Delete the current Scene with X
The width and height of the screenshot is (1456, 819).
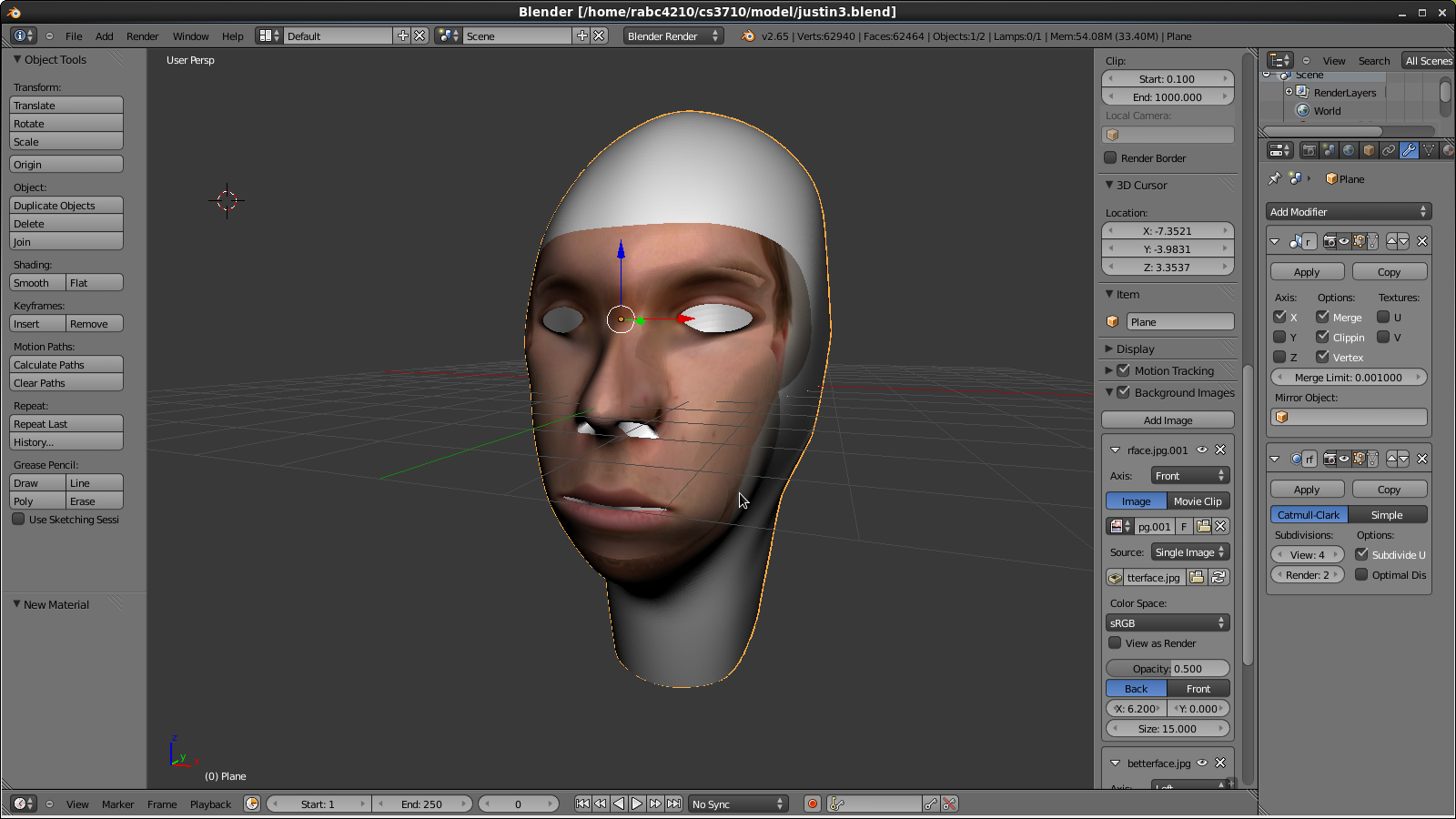599,35
